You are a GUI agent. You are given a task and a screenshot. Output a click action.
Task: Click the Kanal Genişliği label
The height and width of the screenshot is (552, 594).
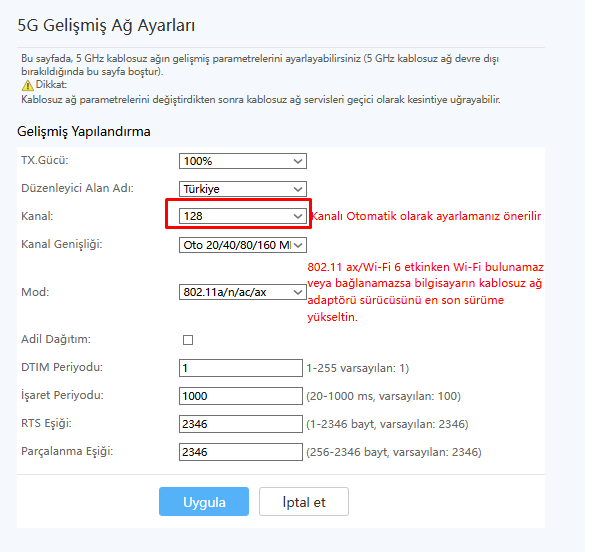(62, 244)
